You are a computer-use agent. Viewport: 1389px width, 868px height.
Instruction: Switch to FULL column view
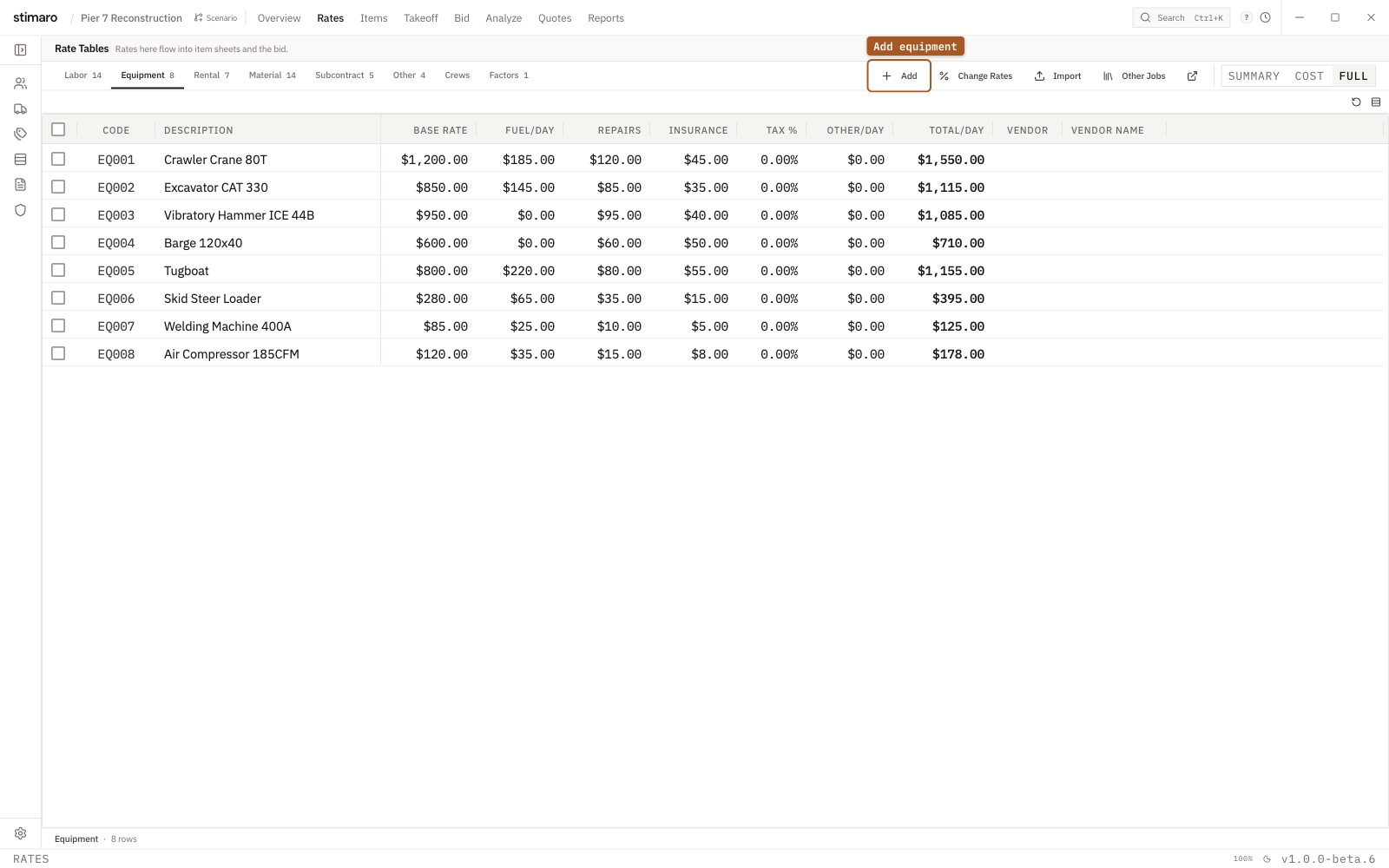[x=1353, y=76]
